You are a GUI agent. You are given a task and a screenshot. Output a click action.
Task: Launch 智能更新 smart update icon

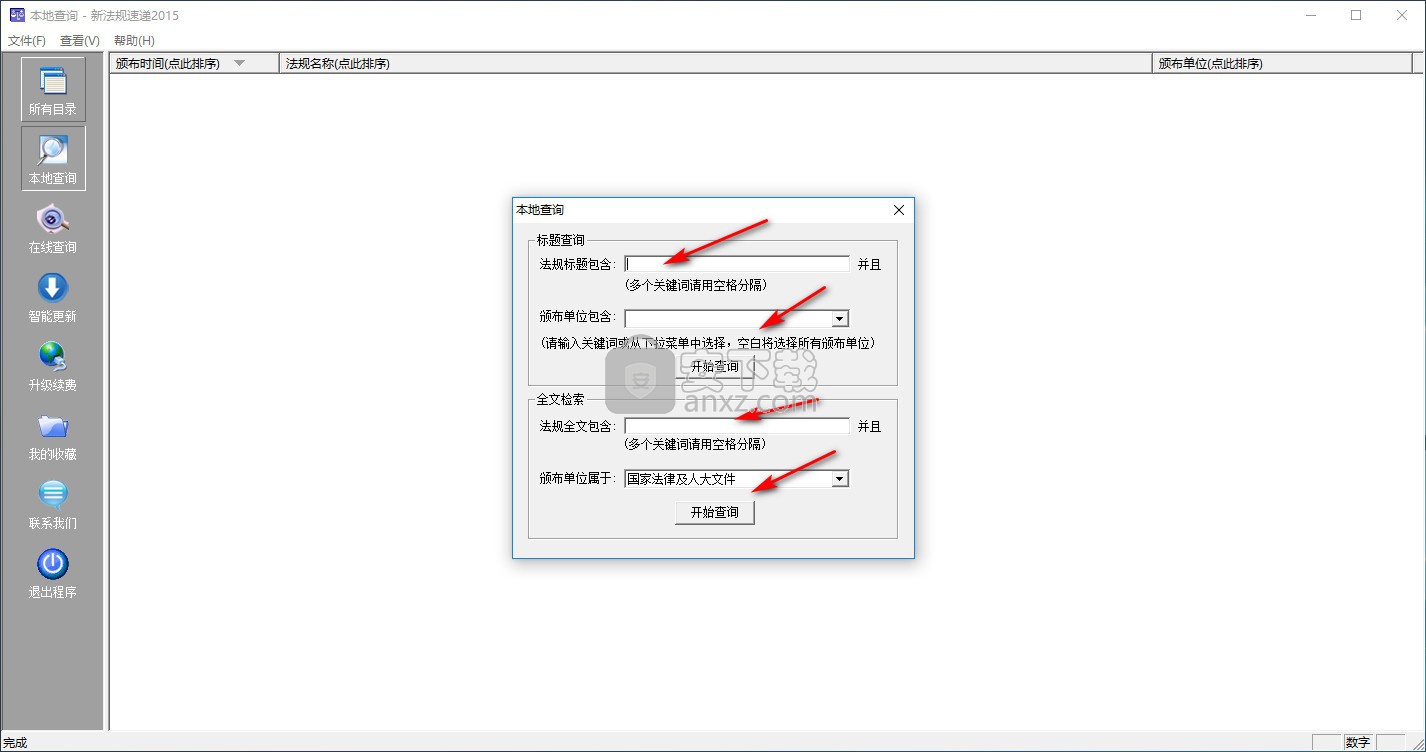point(53,297)
